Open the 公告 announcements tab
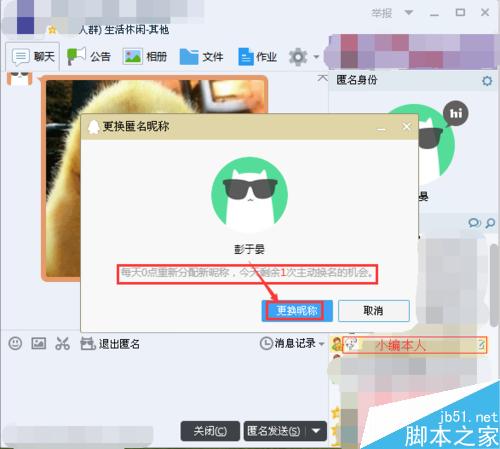 pyautogui.click(x=88, y=57)
